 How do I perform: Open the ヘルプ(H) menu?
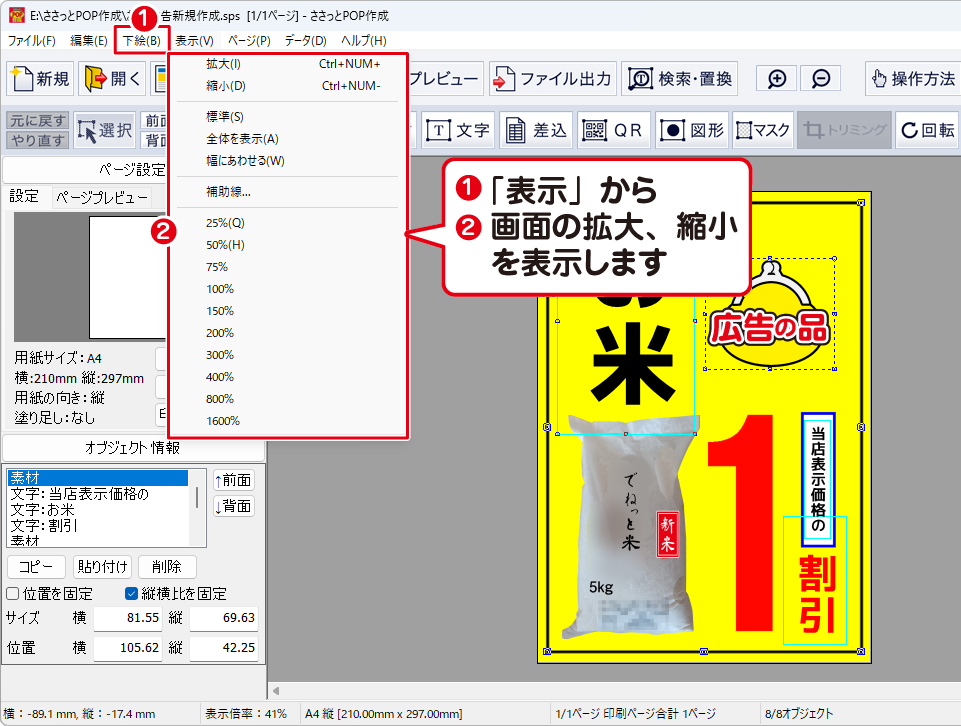tap(363, 41)
